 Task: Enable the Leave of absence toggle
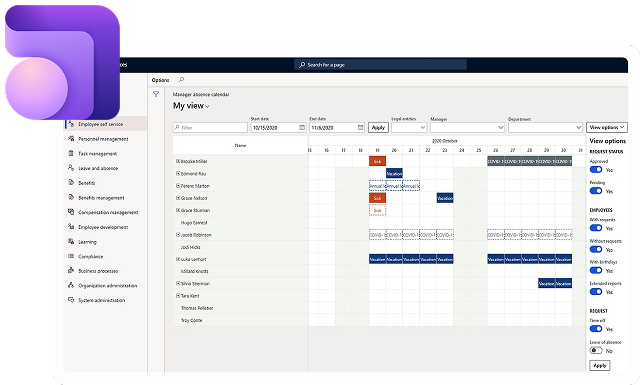pos(596,350)
